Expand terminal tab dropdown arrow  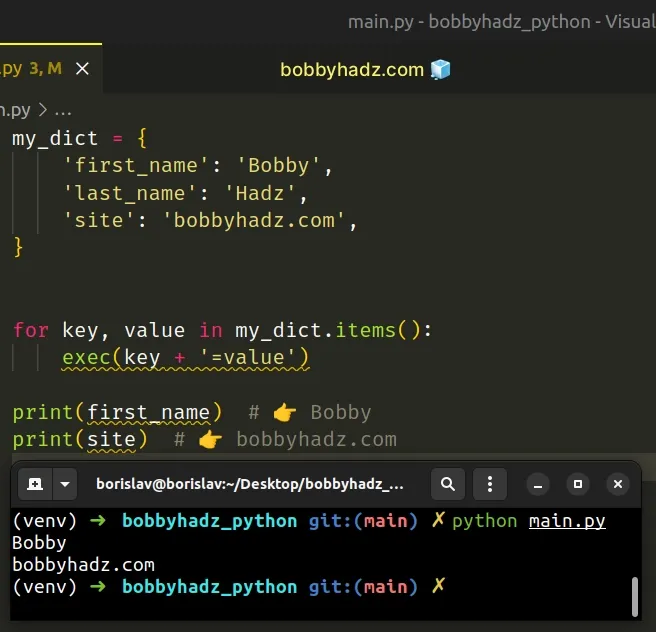65,484
